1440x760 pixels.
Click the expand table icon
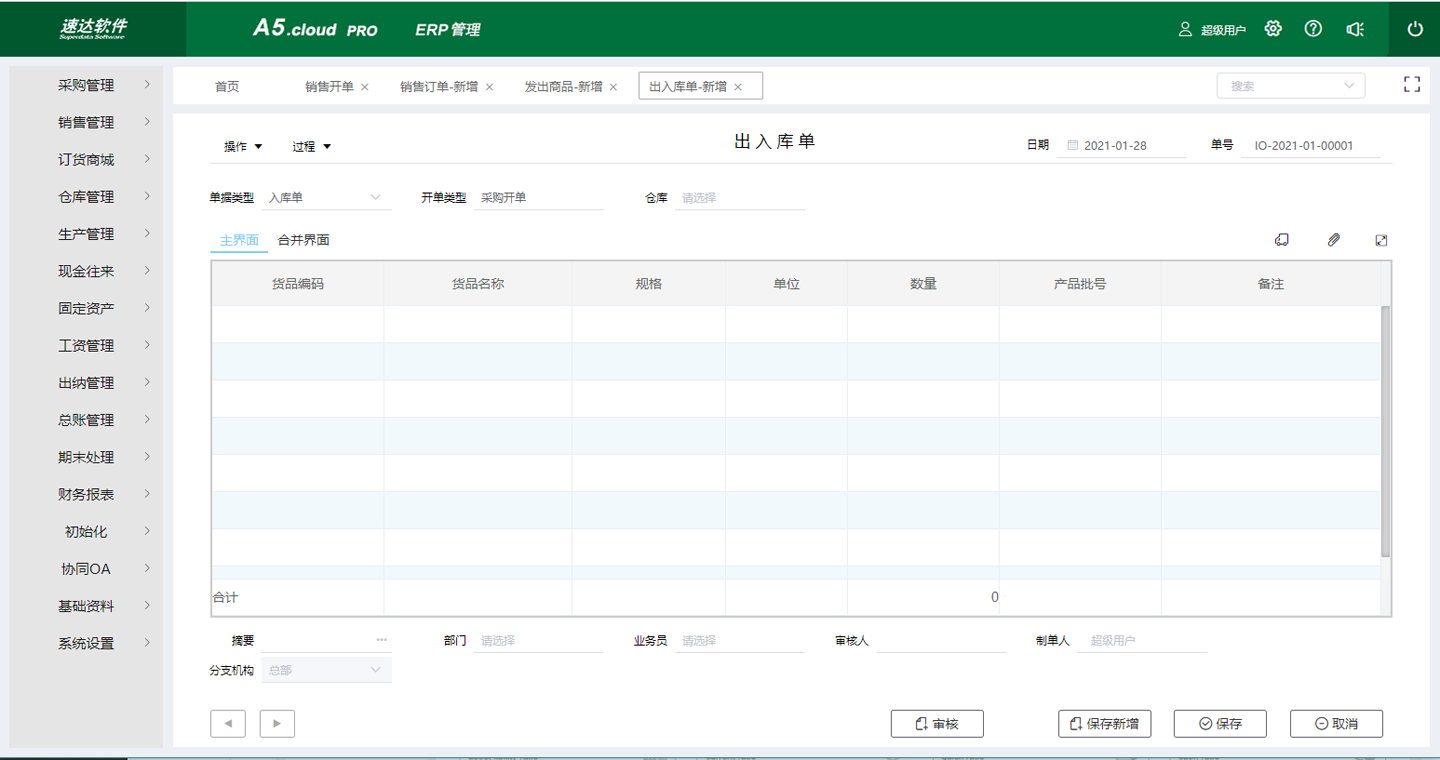[x=1381, y=240]
